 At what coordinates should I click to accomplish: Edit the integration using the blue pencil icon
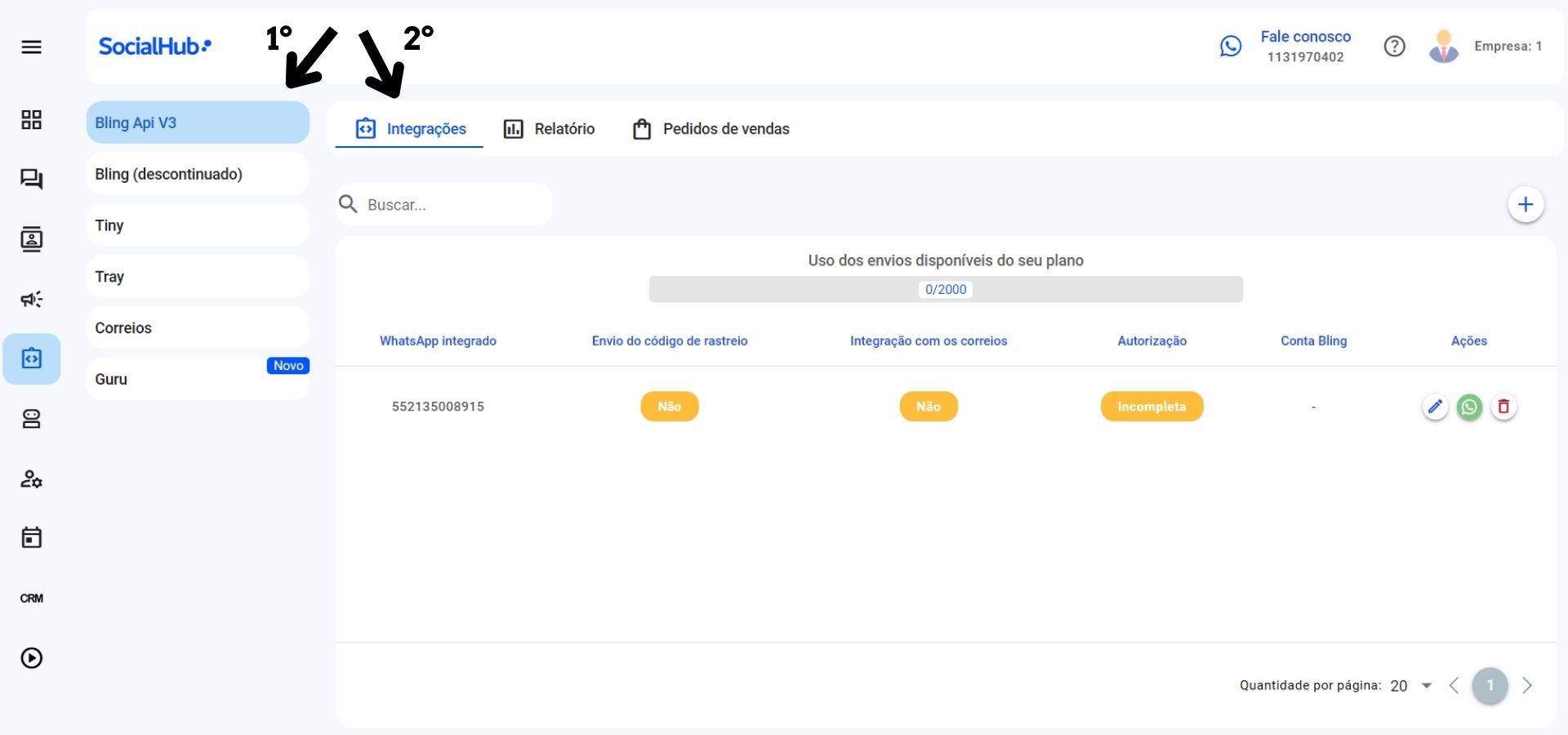(x=1436, y=407)
